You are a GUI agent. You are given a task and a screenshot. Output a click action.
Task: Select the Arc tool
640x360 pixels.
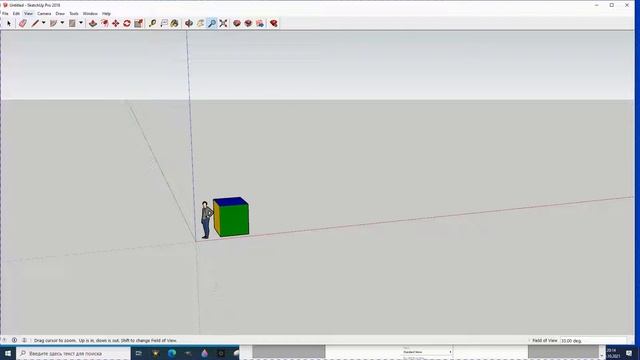pos(53,24)
